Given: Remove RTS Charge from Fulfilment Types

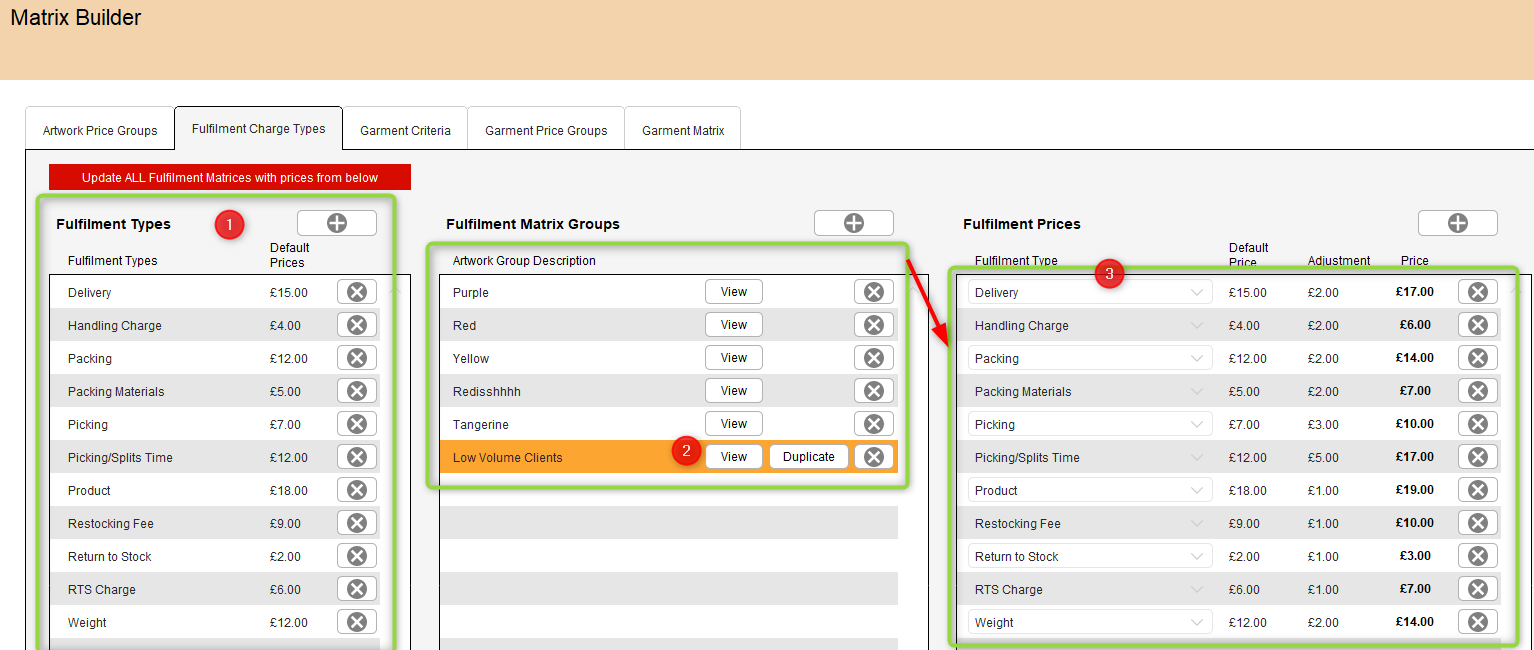Looking at the screenshot, I should [357, 589].
